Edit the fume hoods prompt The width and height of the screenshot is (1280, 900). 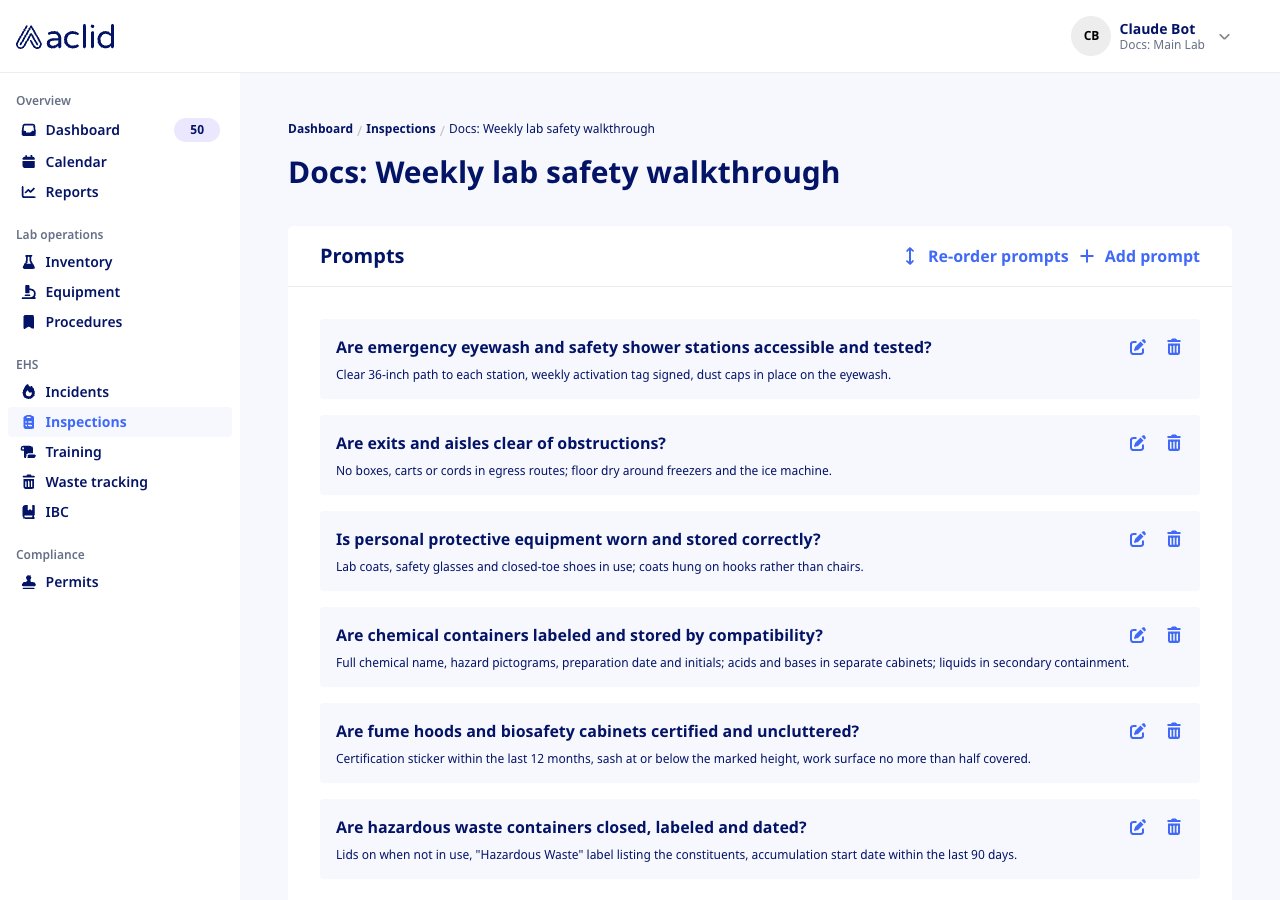tap(1138, 731)
